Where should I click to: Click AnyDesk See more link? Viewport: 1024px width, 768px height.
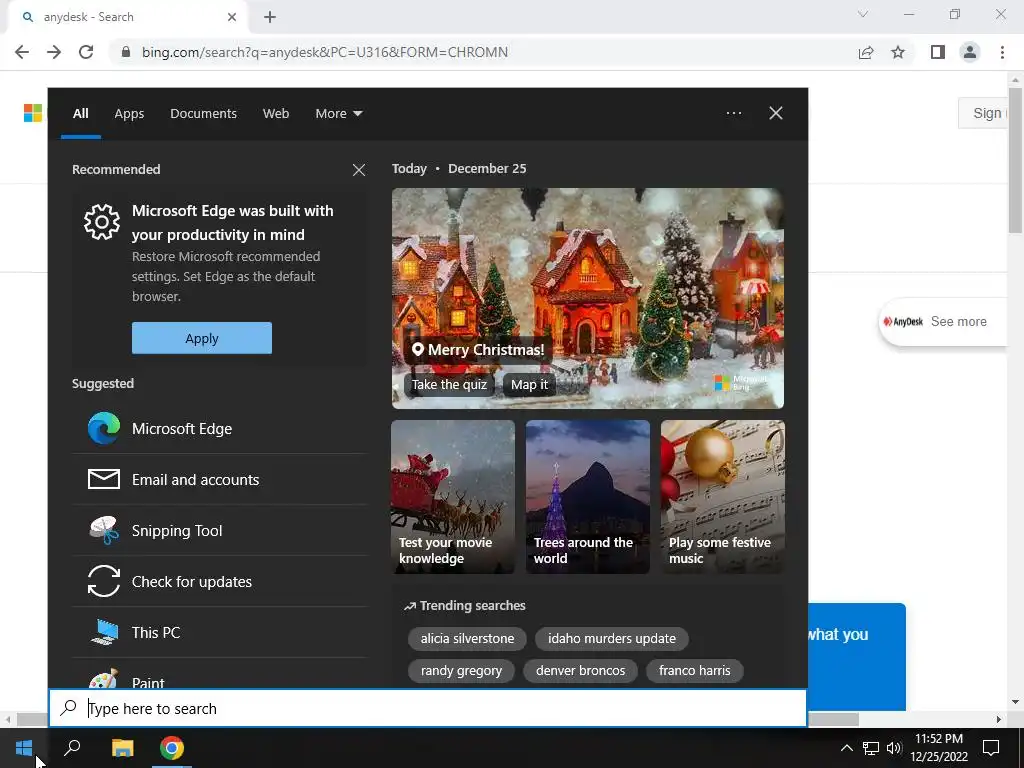coord(943,321)
